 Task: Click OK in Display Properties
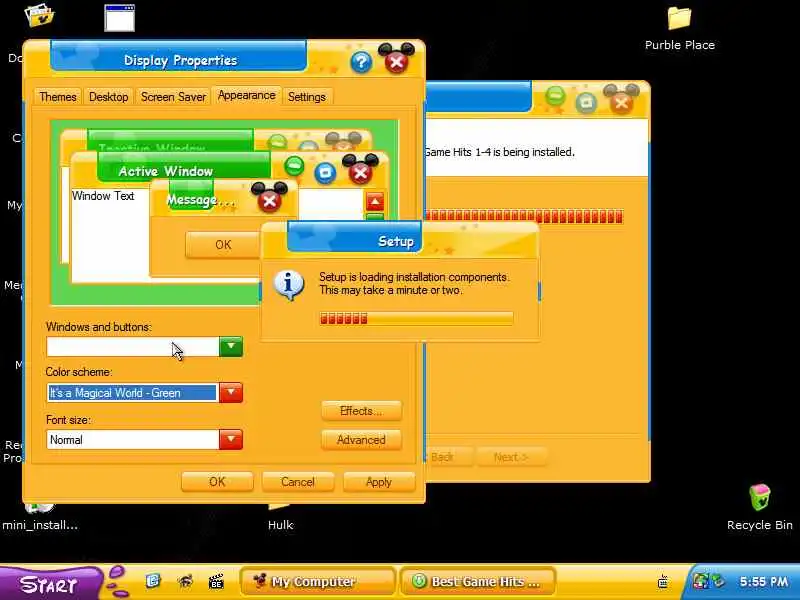coord(217,482)
